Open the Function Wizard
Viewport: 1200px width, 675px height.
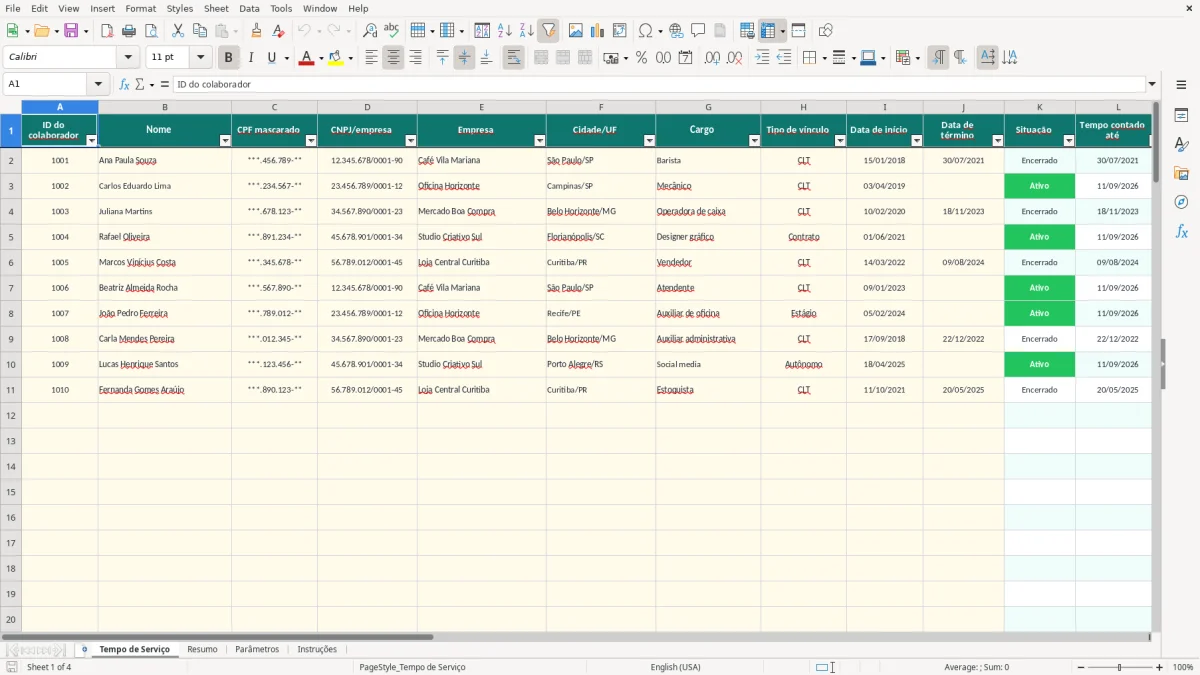[x=125, y=85]
